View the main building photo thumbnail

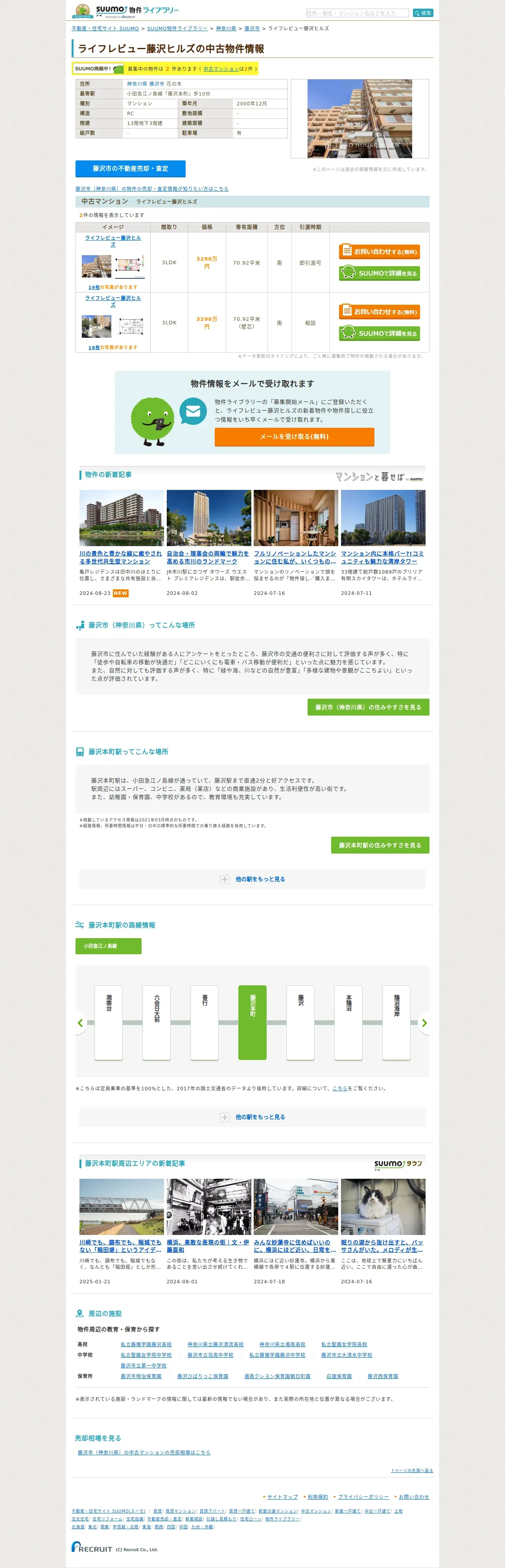[359, 118]
